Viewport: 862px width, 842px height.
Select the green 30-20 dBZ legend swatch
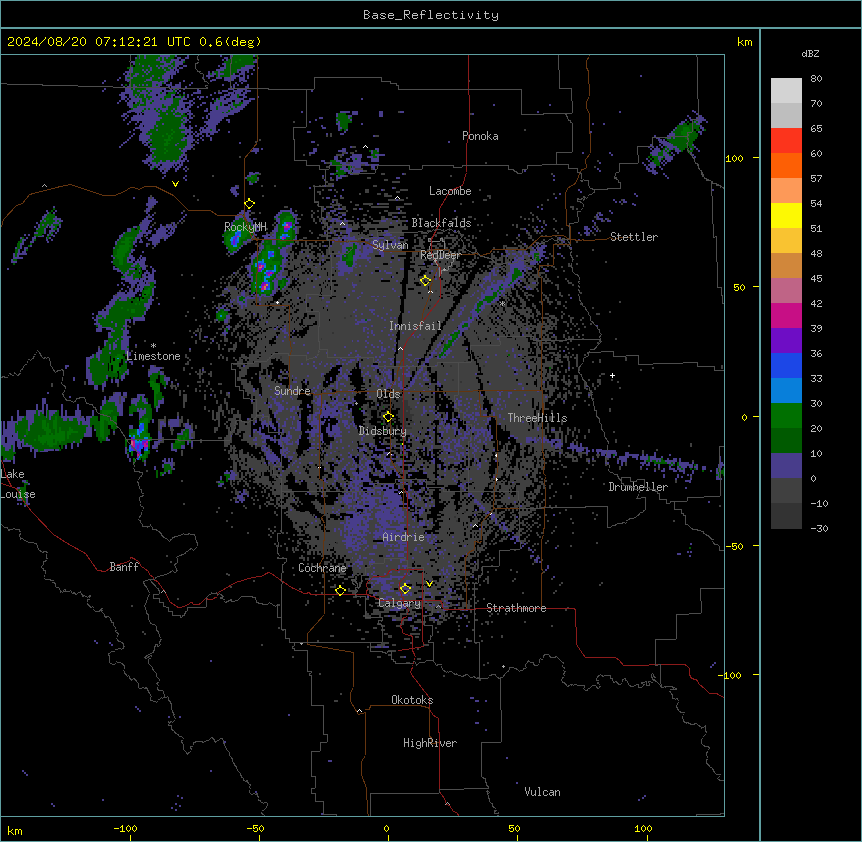(786, 416)
